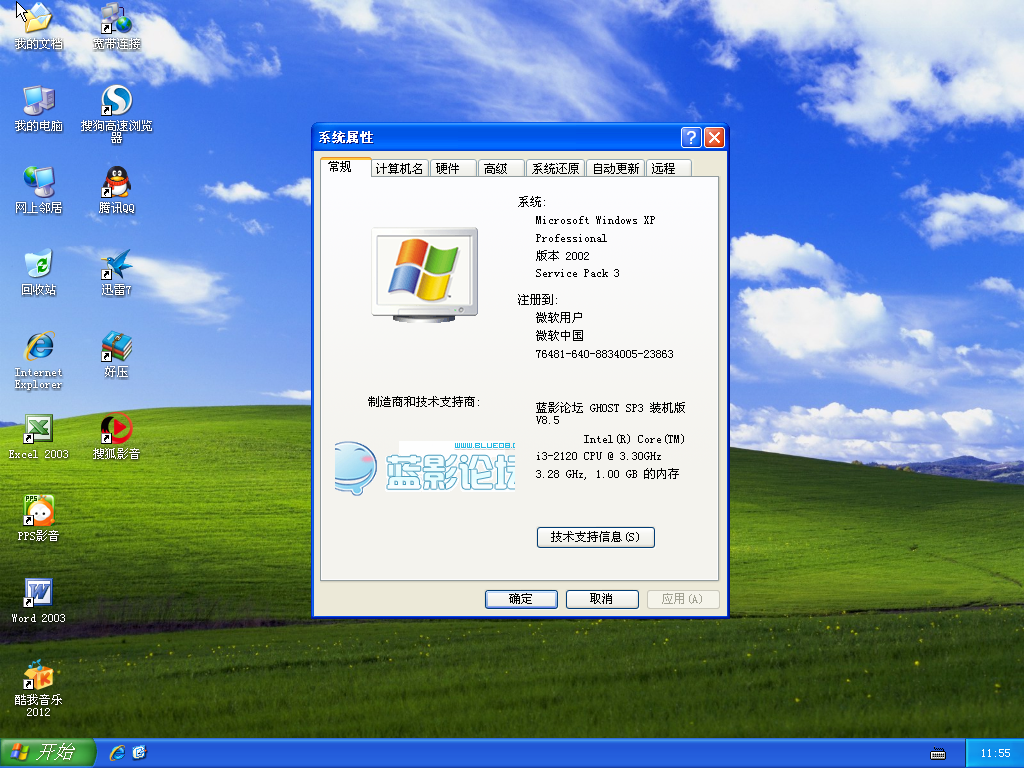The width and height of the screenshot is (1024, 768).
Task: Click the PPS影音 desktop icon
Action: pos(39,519)
